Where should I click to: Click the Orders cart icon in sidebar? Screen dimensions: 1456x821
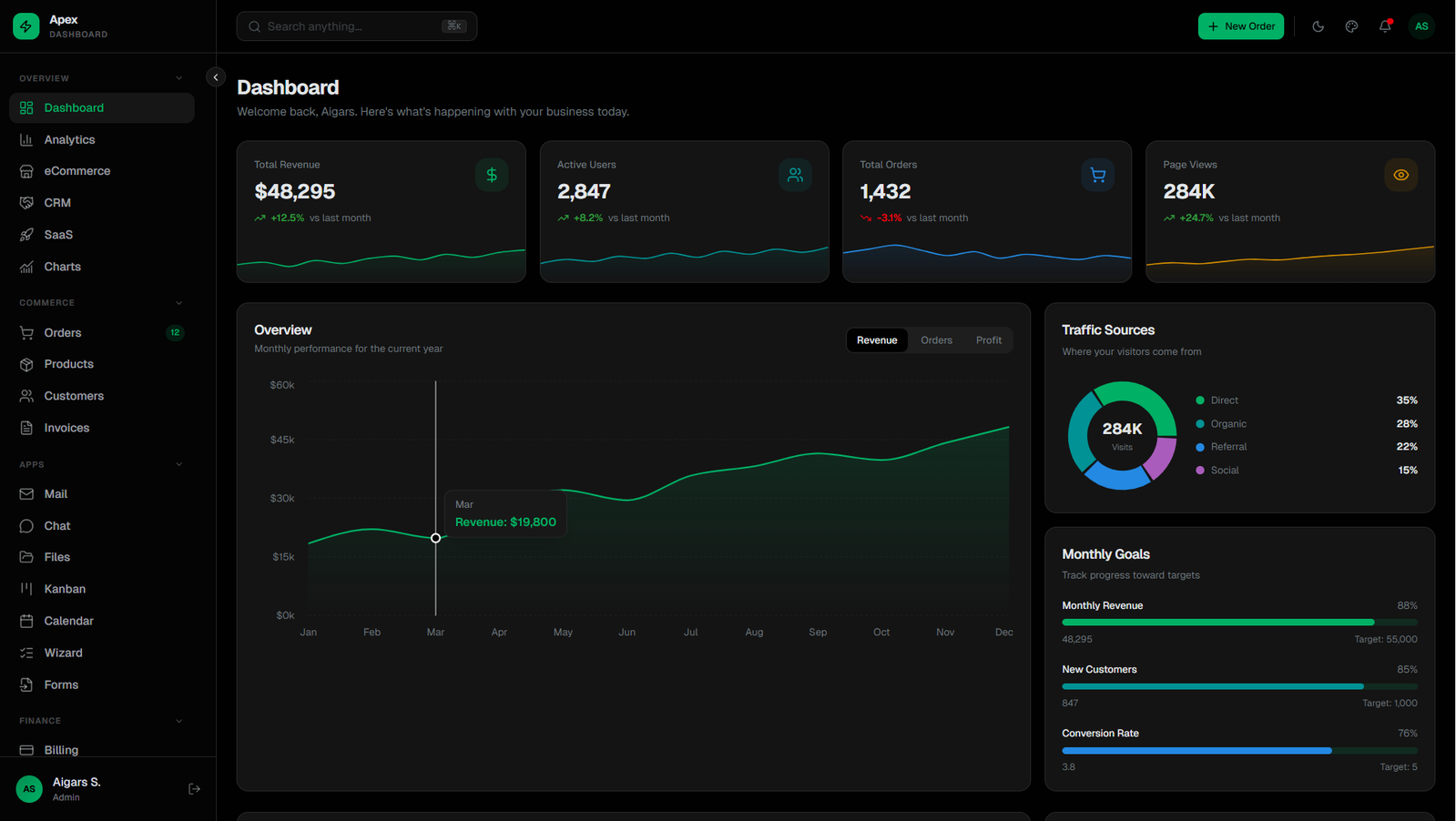click(26, 332)
